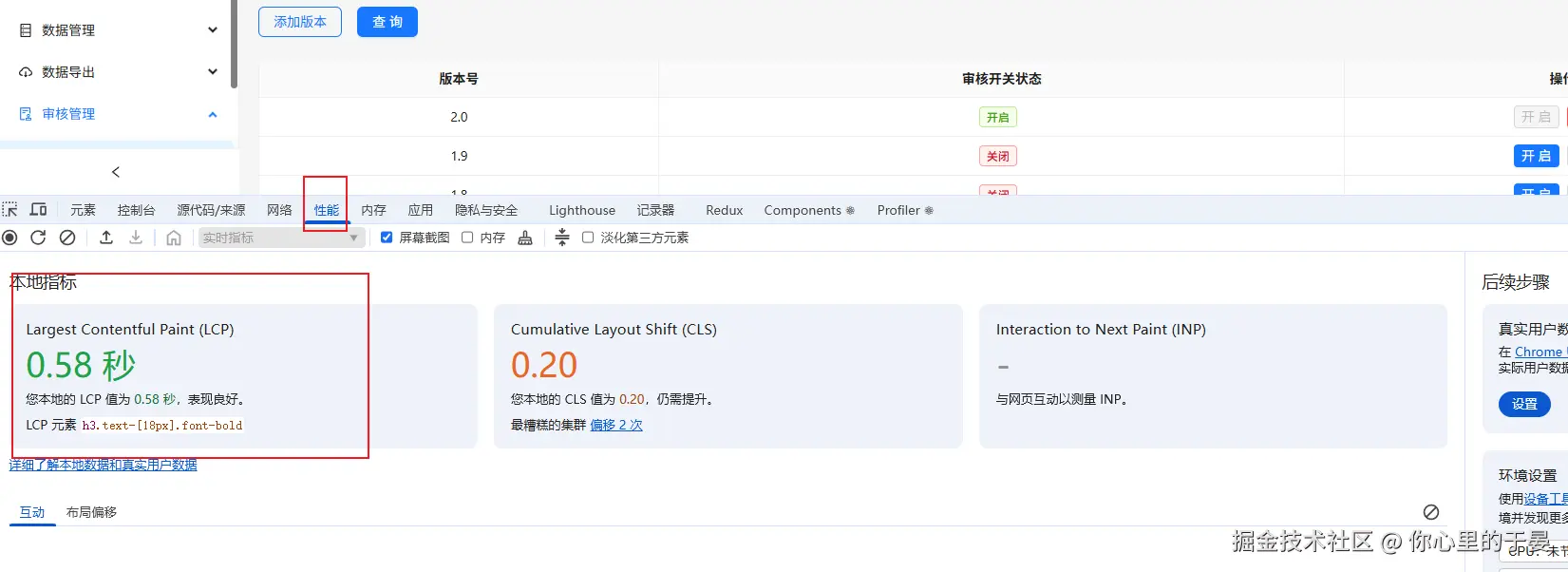The height and width of the screenshot is (572, 1568).
Task: Click disabled 开启 button for version 2.0
Action: 1536,117
